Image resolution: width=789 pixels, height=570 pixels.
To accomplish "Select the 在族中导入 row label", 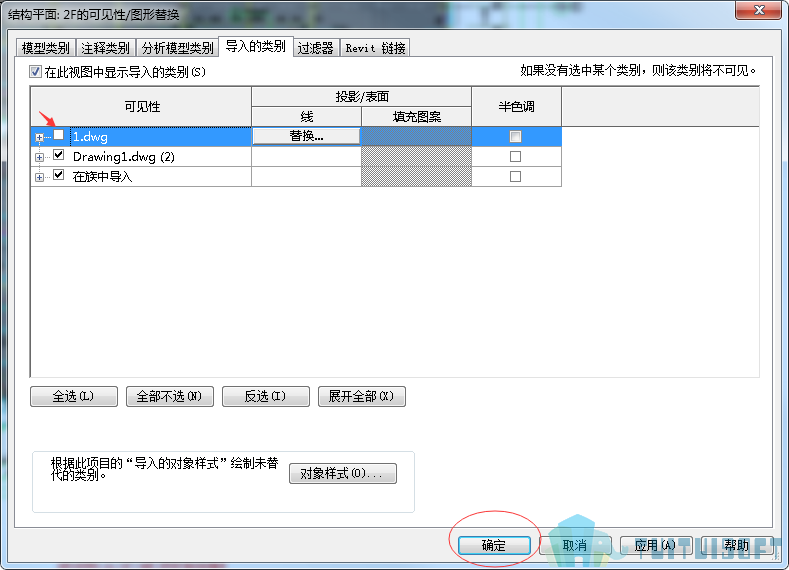I will [x=102, y=177].
